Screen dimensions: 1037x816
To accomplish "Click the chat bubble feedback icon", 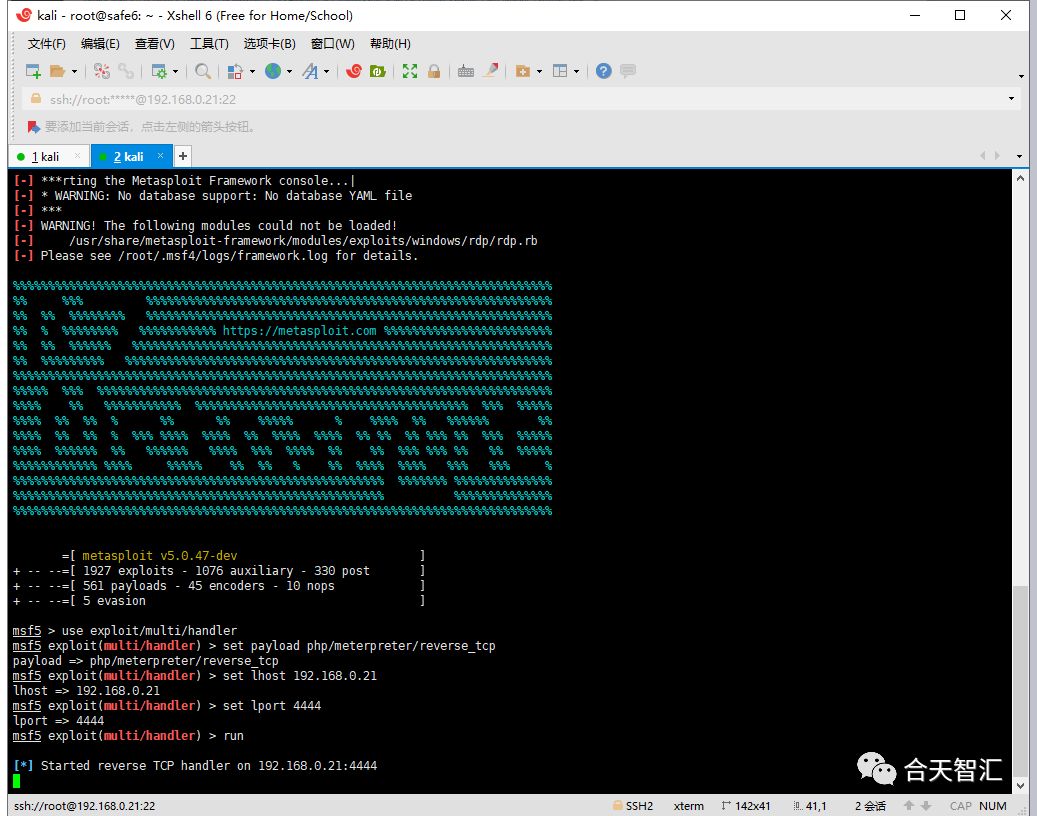I will click(x=628, y=71).
